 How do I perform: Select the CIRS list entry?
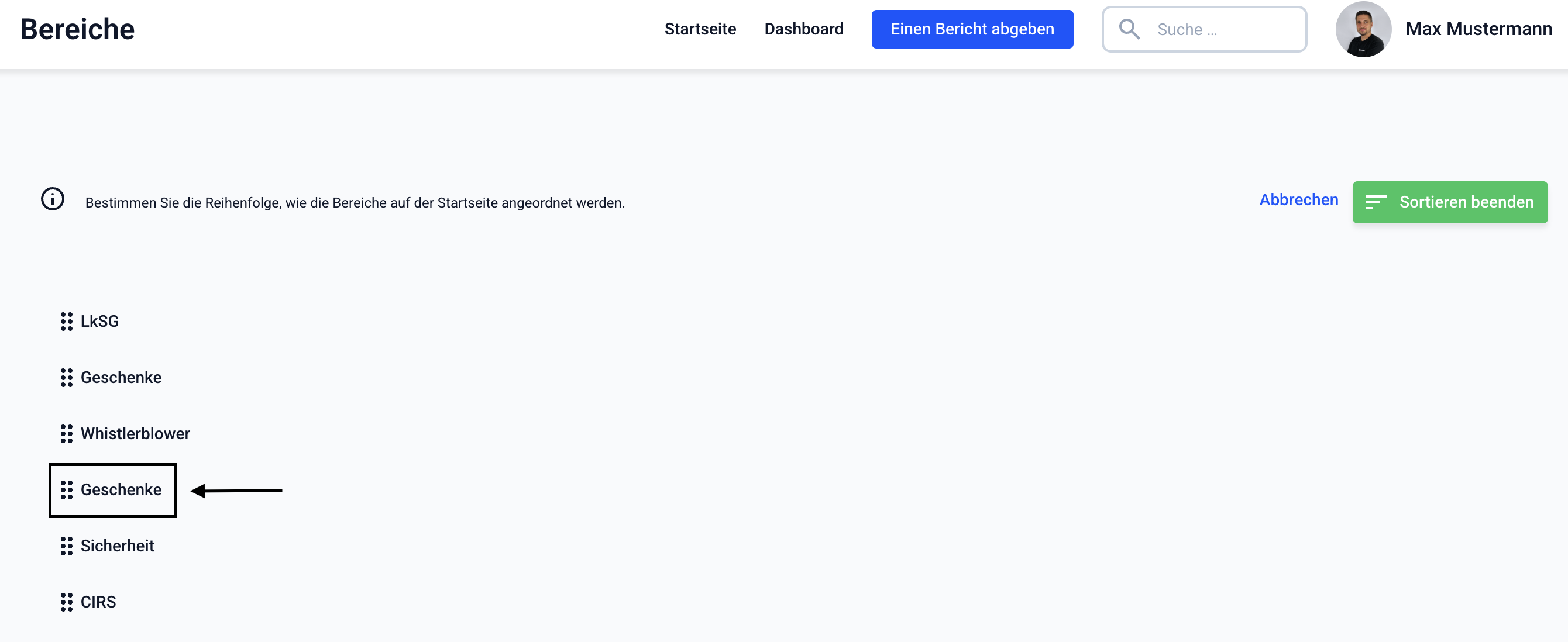(x=98, y=602)
